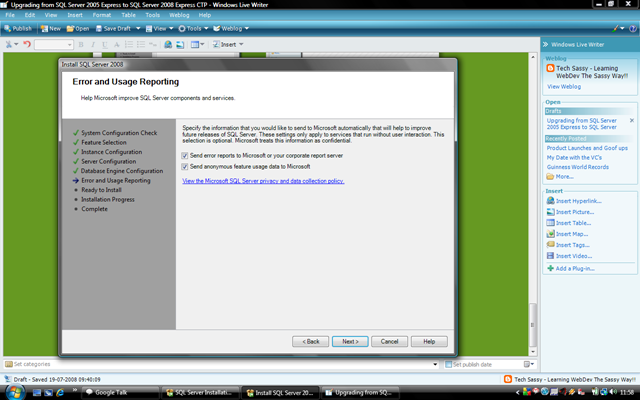The height and width of the screenshot is (400, 640).
Task: Click the Show Desktop quick launch icon
Action: point(37,393)
